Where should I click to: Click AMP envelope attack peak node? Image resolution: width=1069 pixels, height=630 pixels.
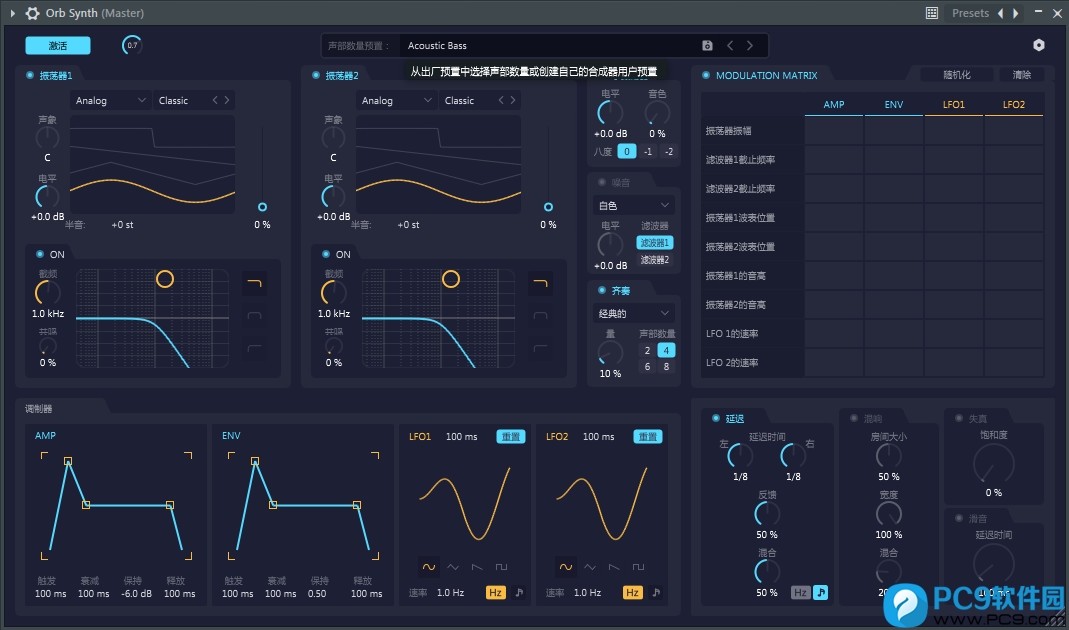pos(67,462)
